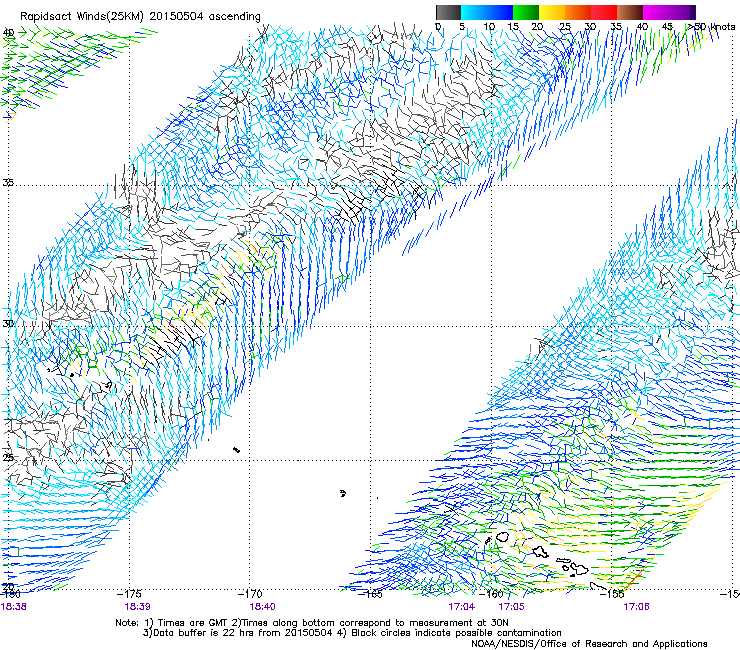Screen dimensions: 740x650
Task: Click the '>50 knots' legend label
Action: (x=711, y=27)
